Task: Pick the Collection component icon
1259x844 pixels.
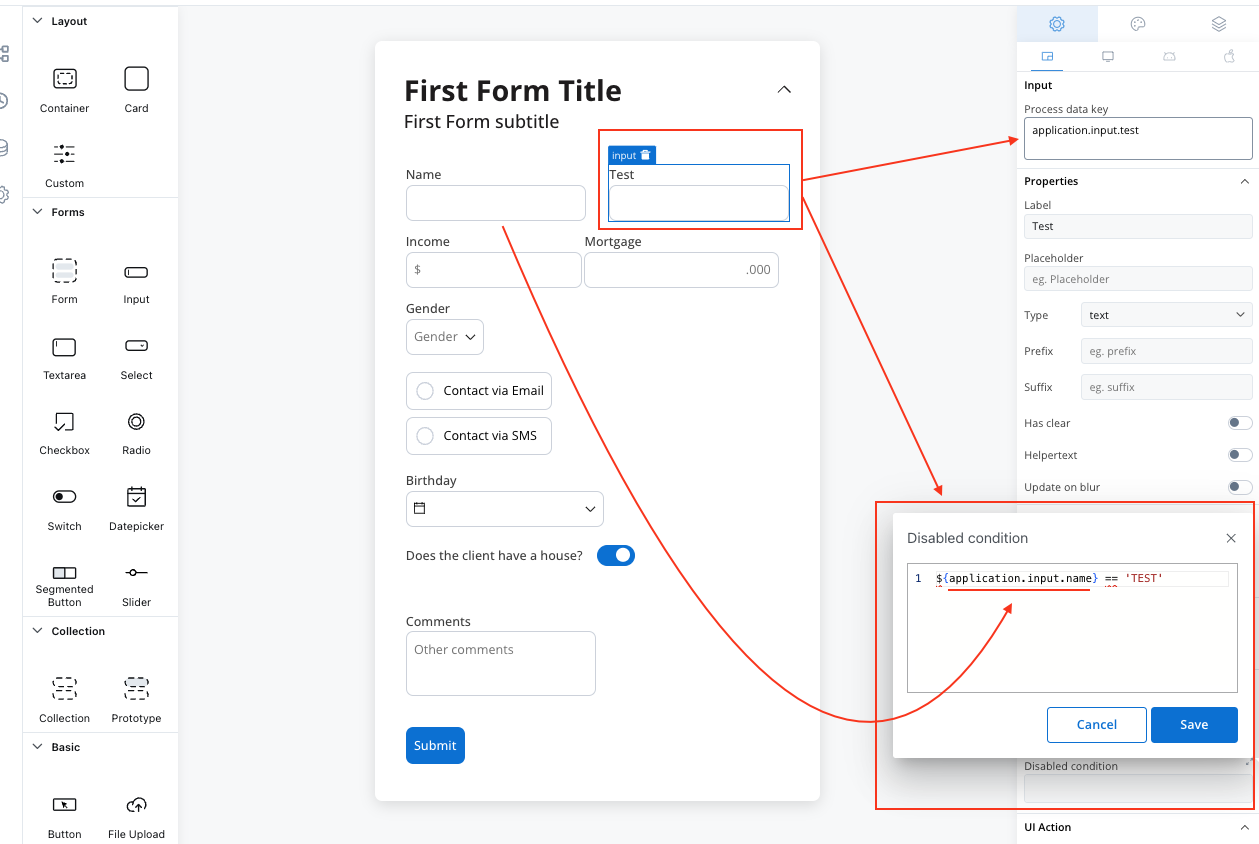Action: (x=64, y=688)
